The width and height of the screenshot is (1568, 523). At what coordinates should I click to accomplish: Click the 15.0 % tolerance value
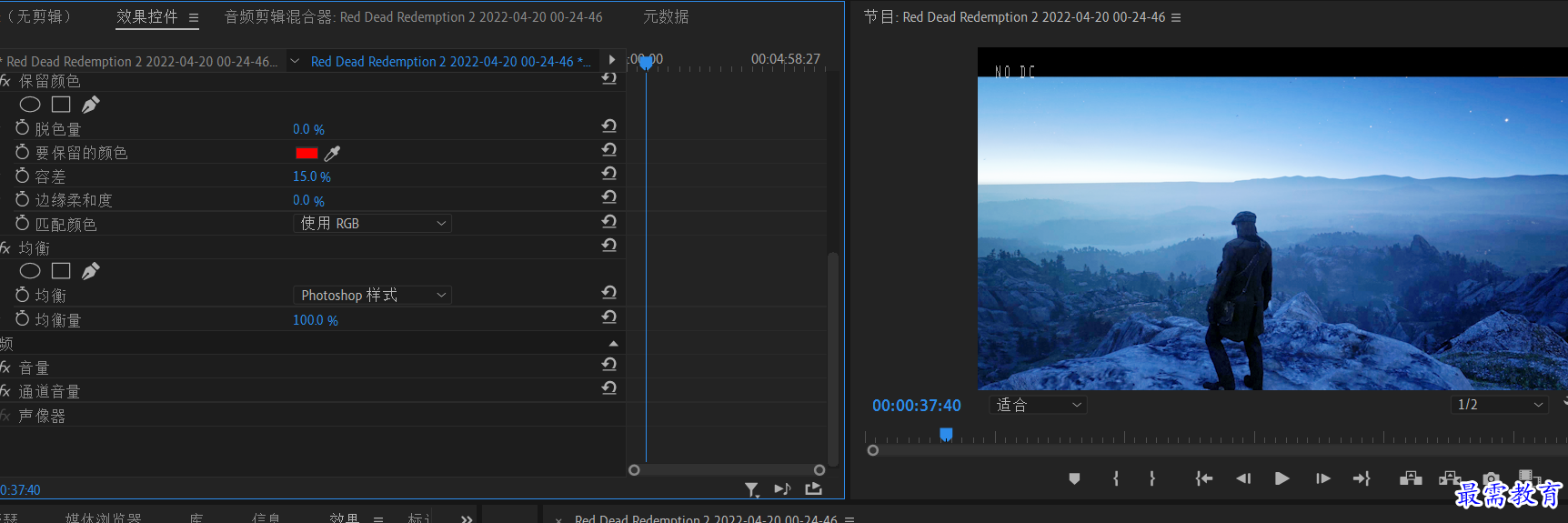pos(312,176)
